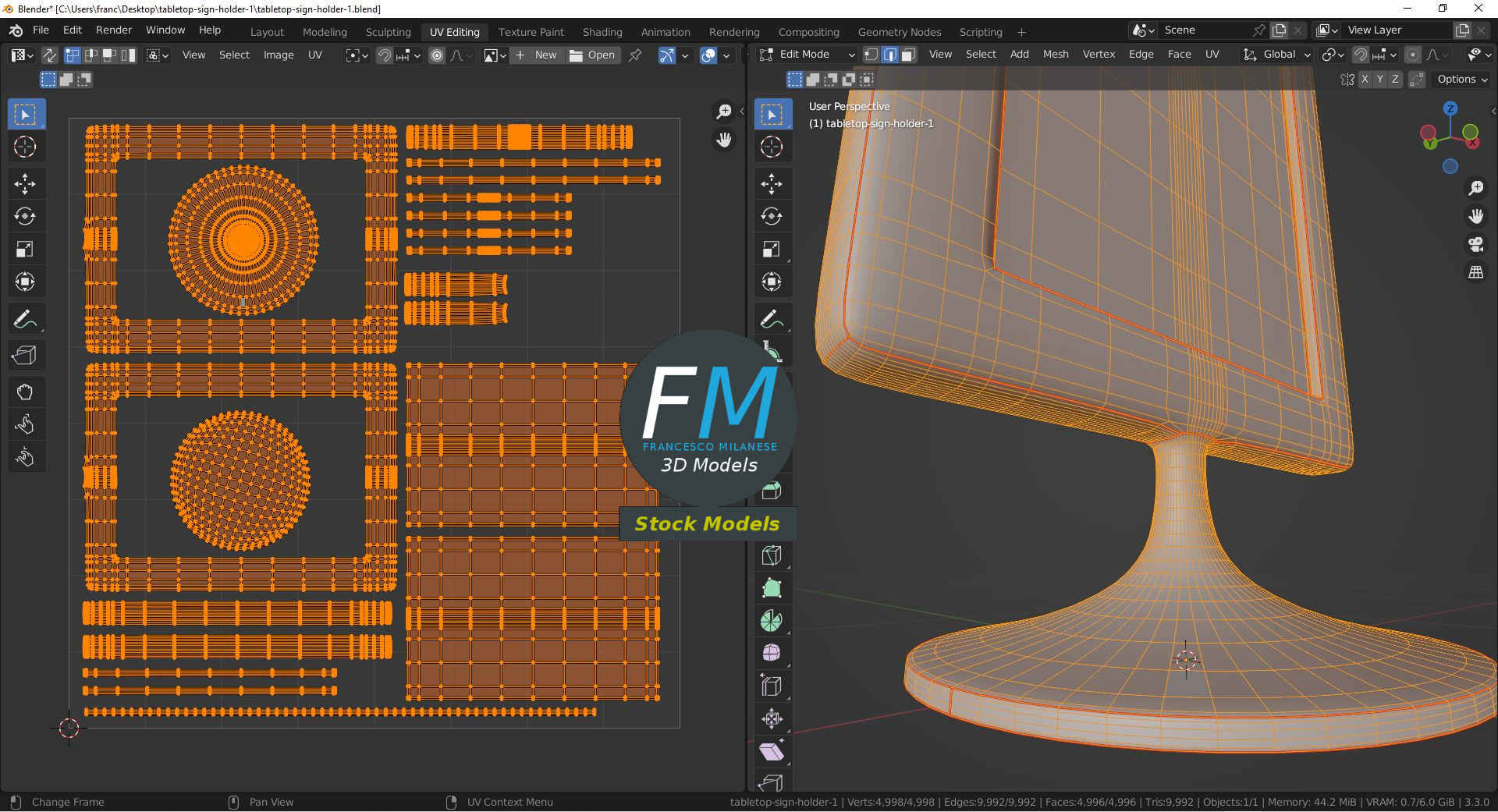Choose the Spin tool in viewport toolbar
This screenshot has height=812, width=1498.
pos(772,621)
